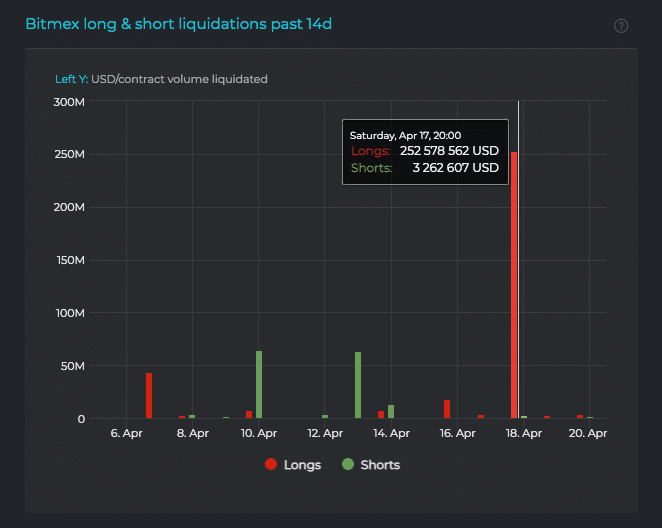Screen dimensions: 662x528
Task: Select the red Longs bar before 16. Apr
Action: point(447,409)
